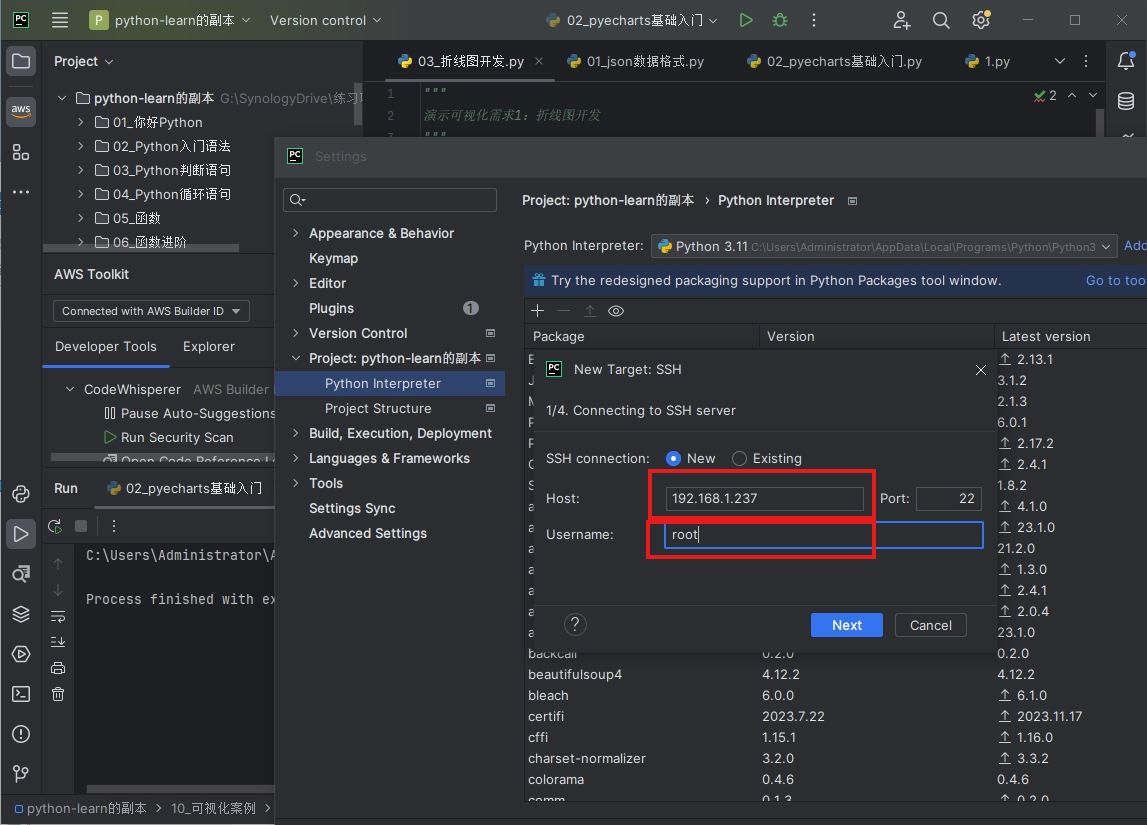
Task: Open the Database tool window icon
Action: coord(1126,101)
